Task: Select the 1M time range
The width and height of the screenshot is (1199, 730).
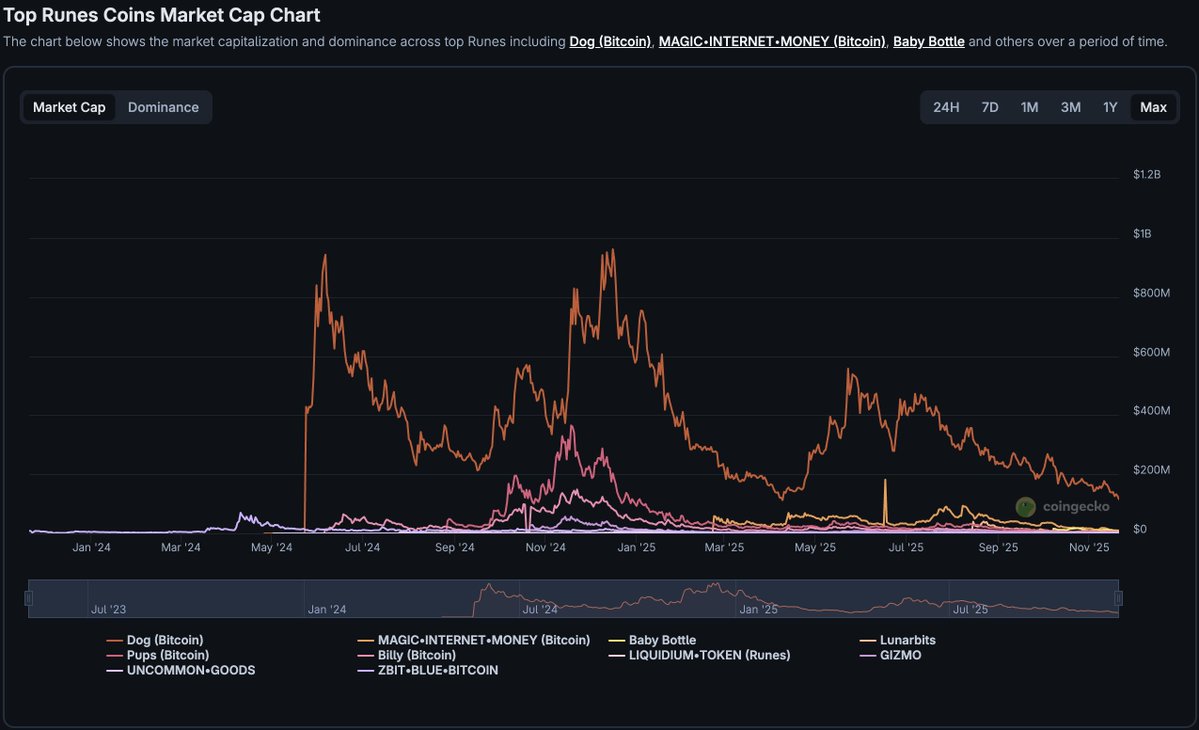Action: [x=1029, y=105]
